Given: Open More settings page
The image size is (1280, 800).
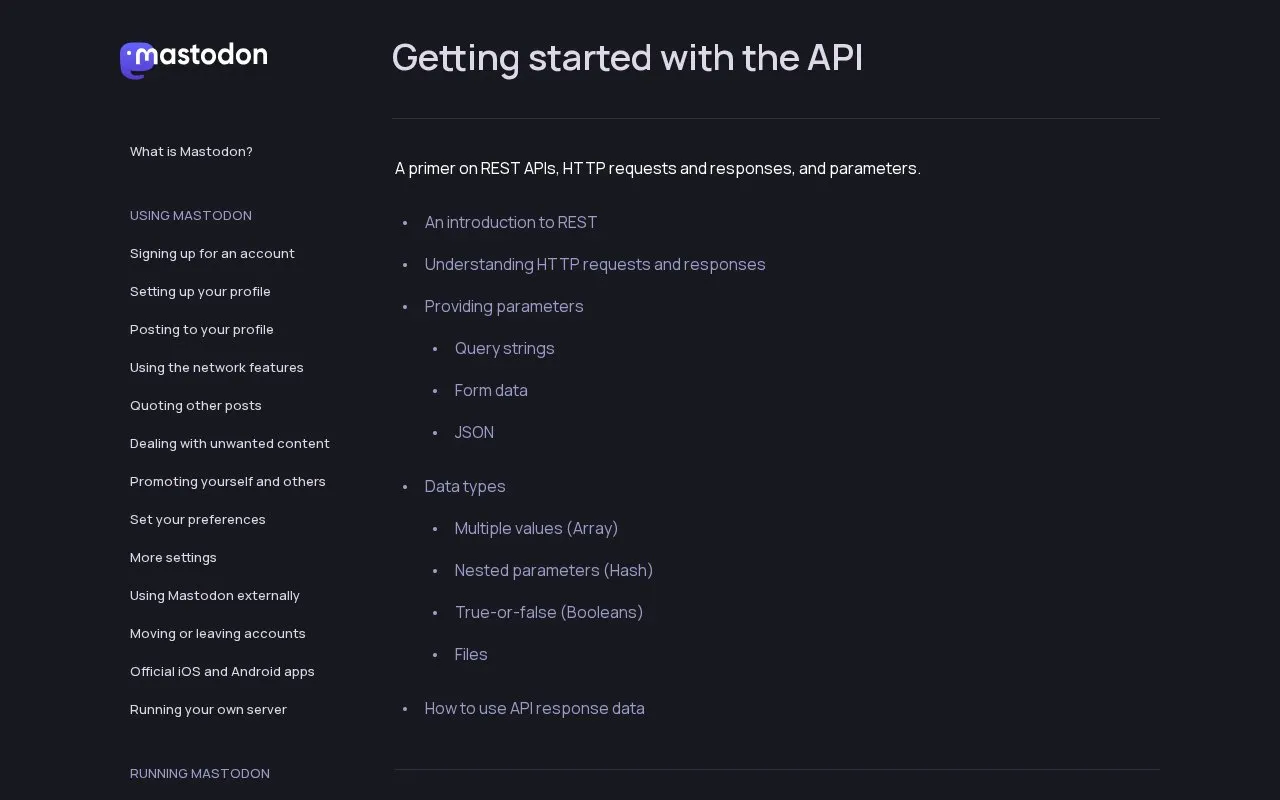Looking at the screenshot, I should tap(173, 558).
